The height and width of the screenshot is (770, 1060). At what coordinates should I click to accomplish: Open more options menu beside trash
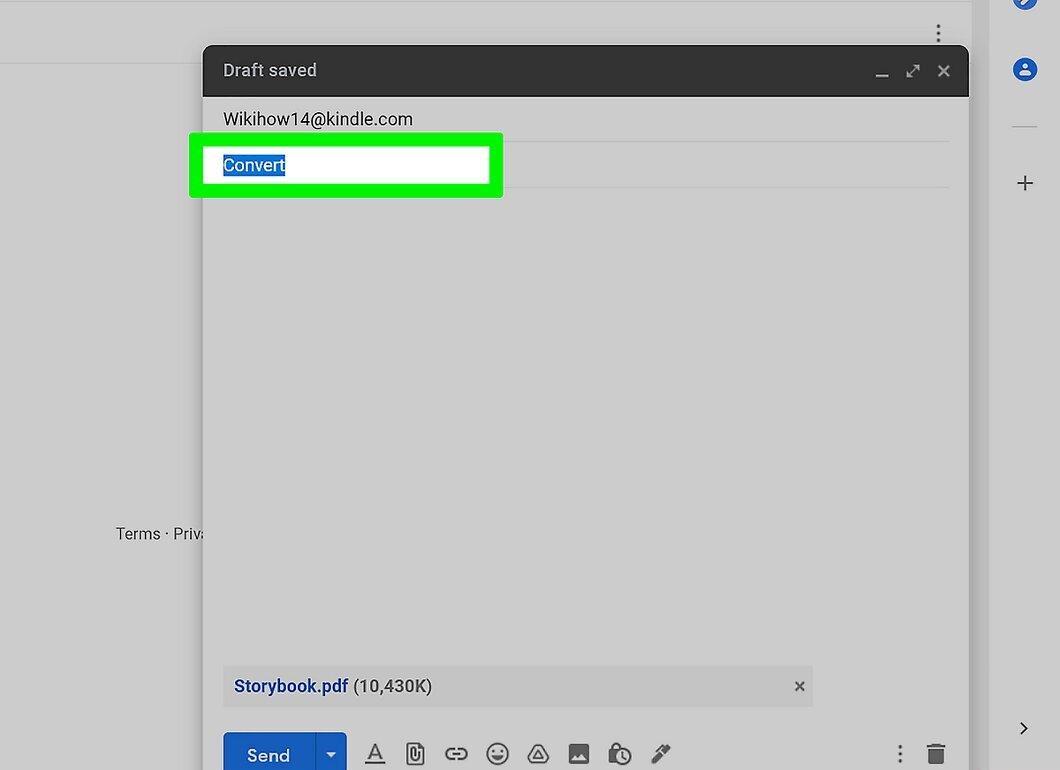[900, 753]
